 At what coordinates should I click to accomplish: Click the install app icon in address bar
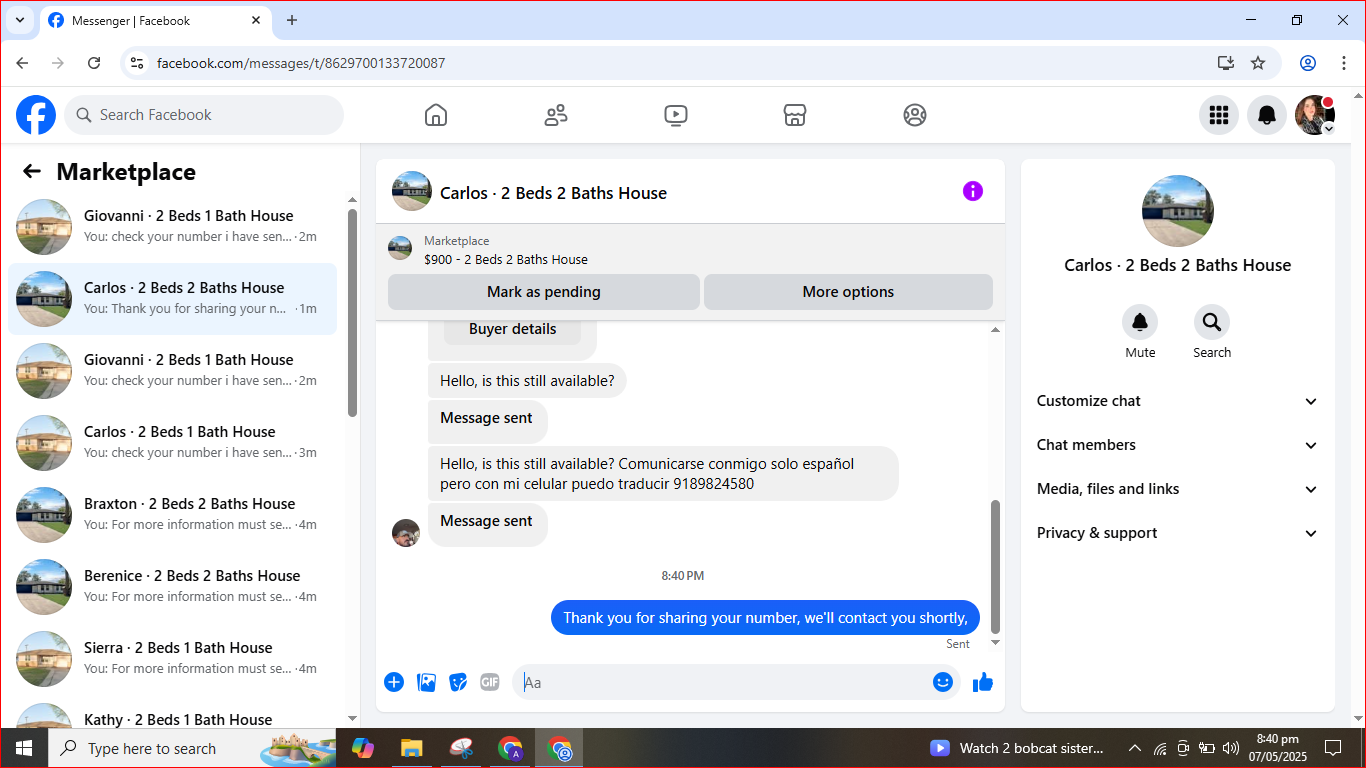coord(1226,63)
